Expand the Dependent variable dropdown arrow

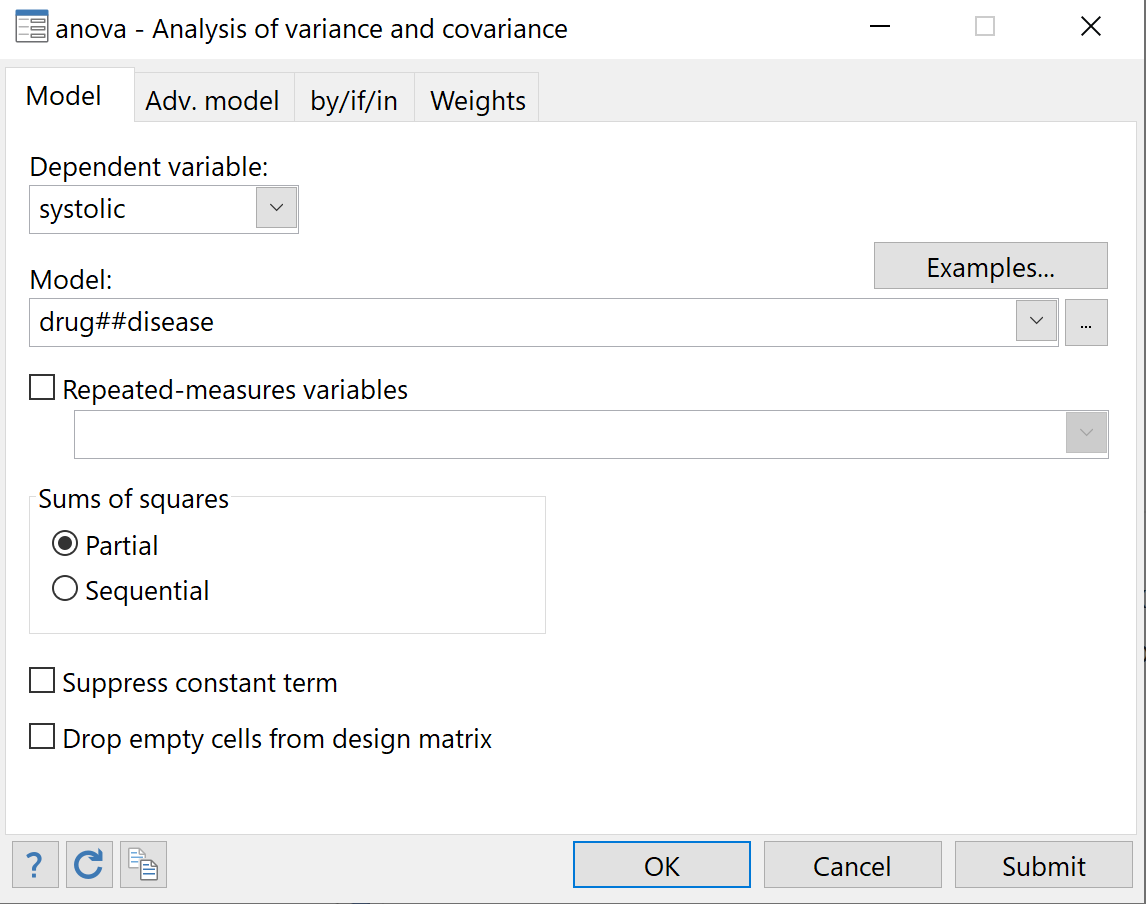pyautogui.click(x=276, y=208)
